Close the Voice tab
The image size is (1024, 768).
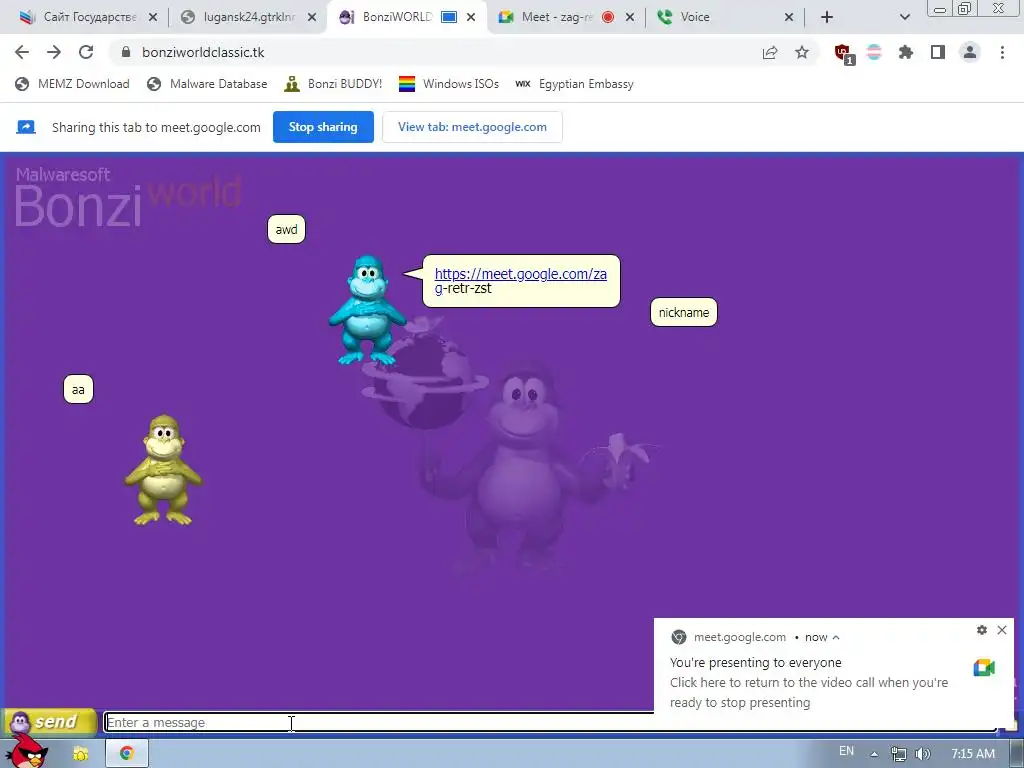click(x=789, y=17)
